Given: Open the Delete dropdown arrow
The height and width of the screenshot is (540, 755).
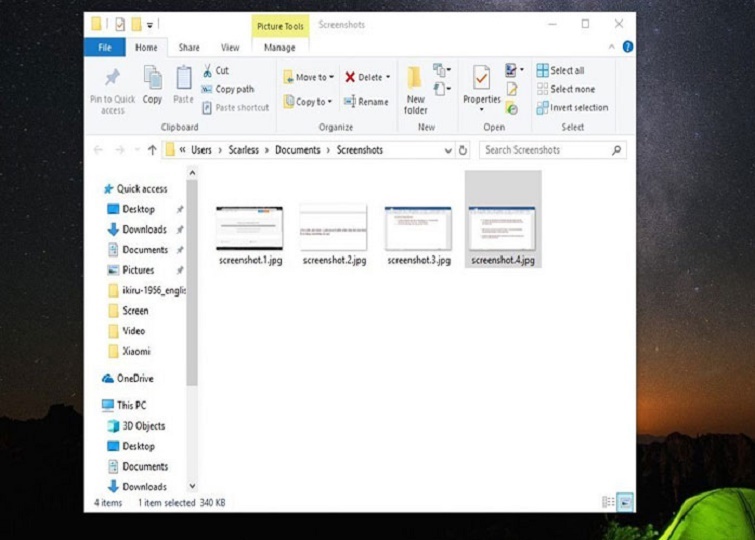Looking at the screenshot, I should coord(388,77).
